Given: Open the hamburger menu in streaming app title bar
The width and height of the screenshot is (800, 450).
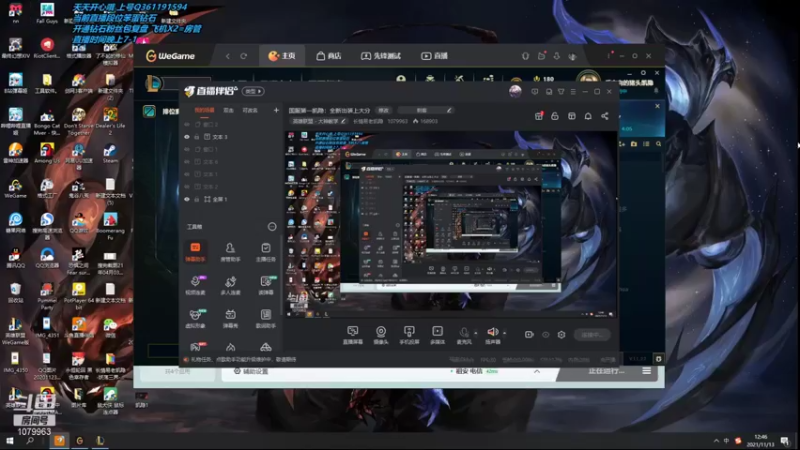Looking at the screenshot, I should [x=573, y=91].
